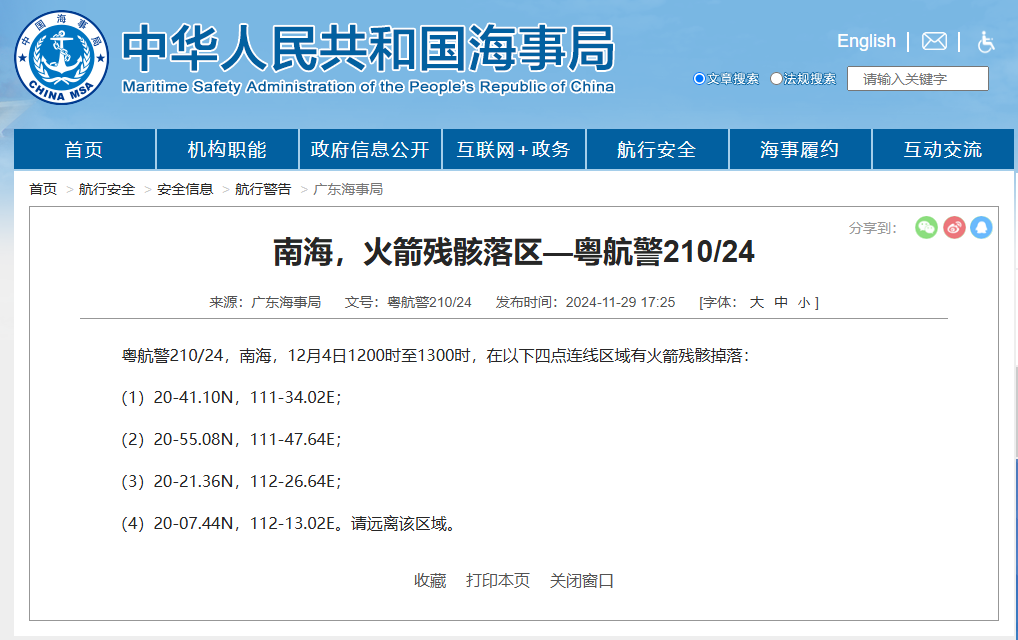1018x640 pixels.
Task: Set font size to 中
Action: [x=781, y=302]
